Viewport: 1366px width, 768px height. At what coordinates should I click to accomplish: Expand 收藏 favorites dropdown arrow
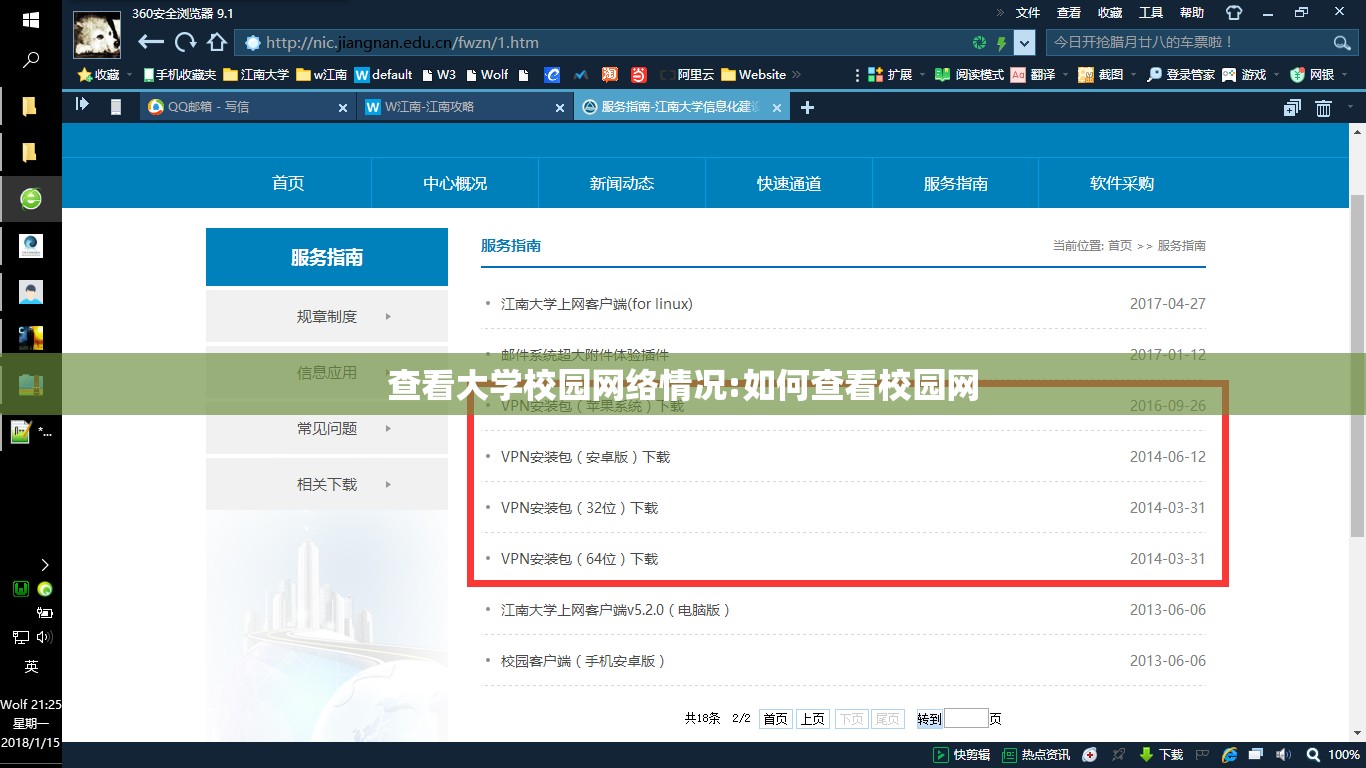130,75
